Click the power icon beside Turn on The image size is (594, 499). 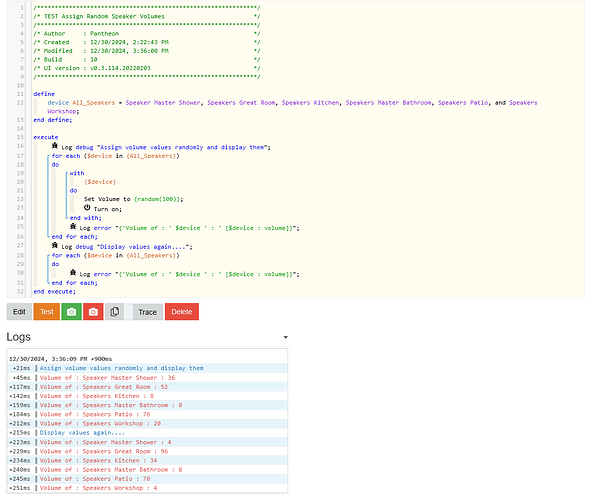[x=87, y=208]
